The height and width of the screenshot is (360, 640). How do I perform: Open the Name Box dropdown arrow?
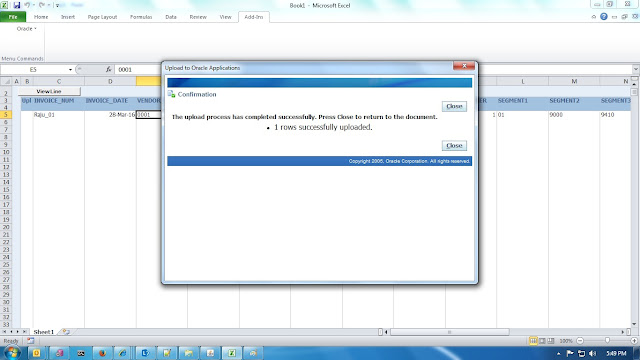pos(70,70)
